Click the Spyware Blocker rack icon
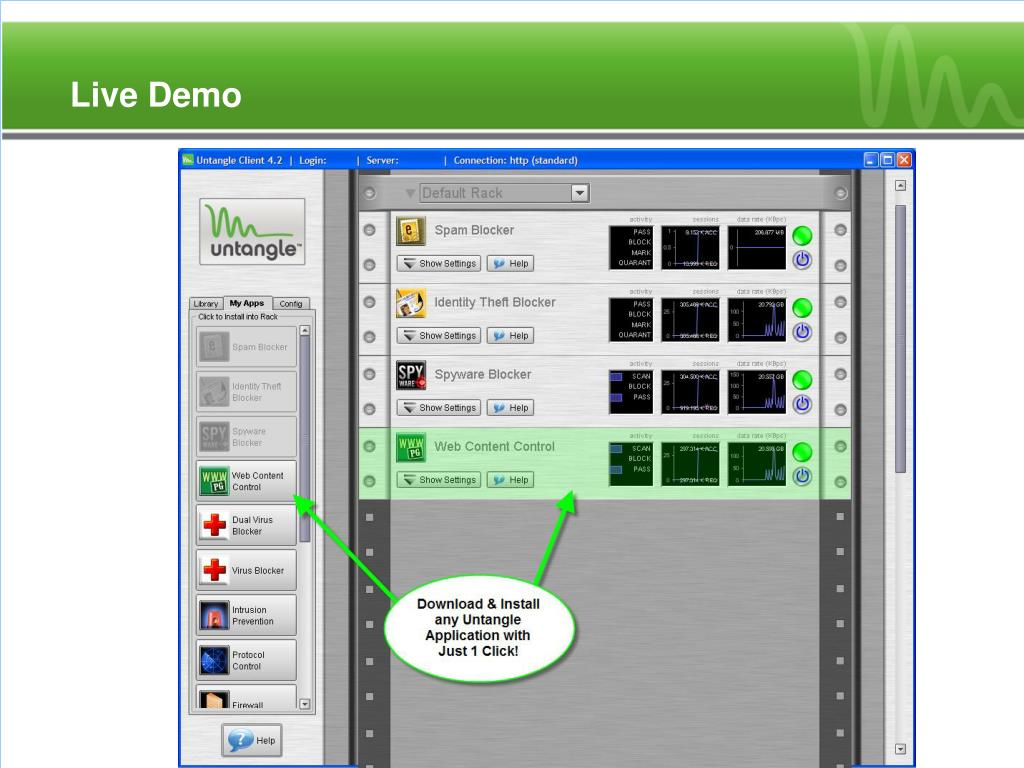Viewport: 1024px width, 768px height. [x=411, y=375]
